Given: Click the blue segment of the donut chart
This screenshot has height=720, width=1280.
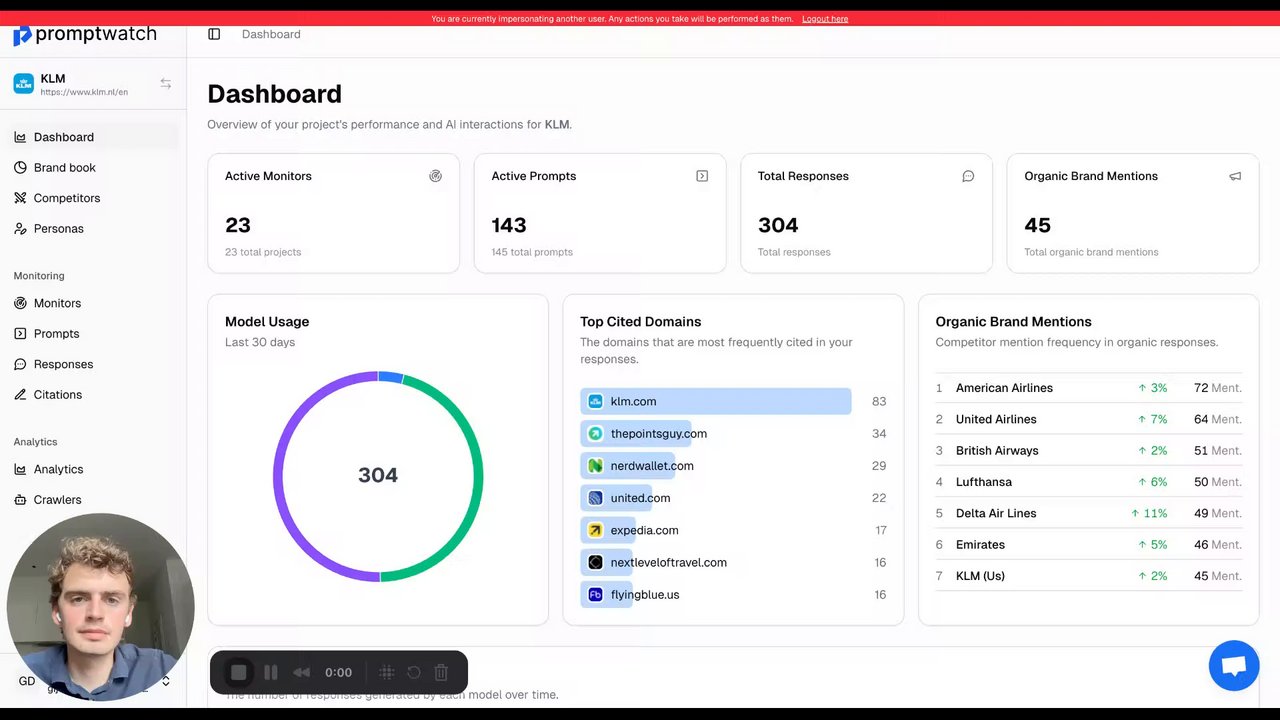Looking at the screenshot, I should coord(390,377).
